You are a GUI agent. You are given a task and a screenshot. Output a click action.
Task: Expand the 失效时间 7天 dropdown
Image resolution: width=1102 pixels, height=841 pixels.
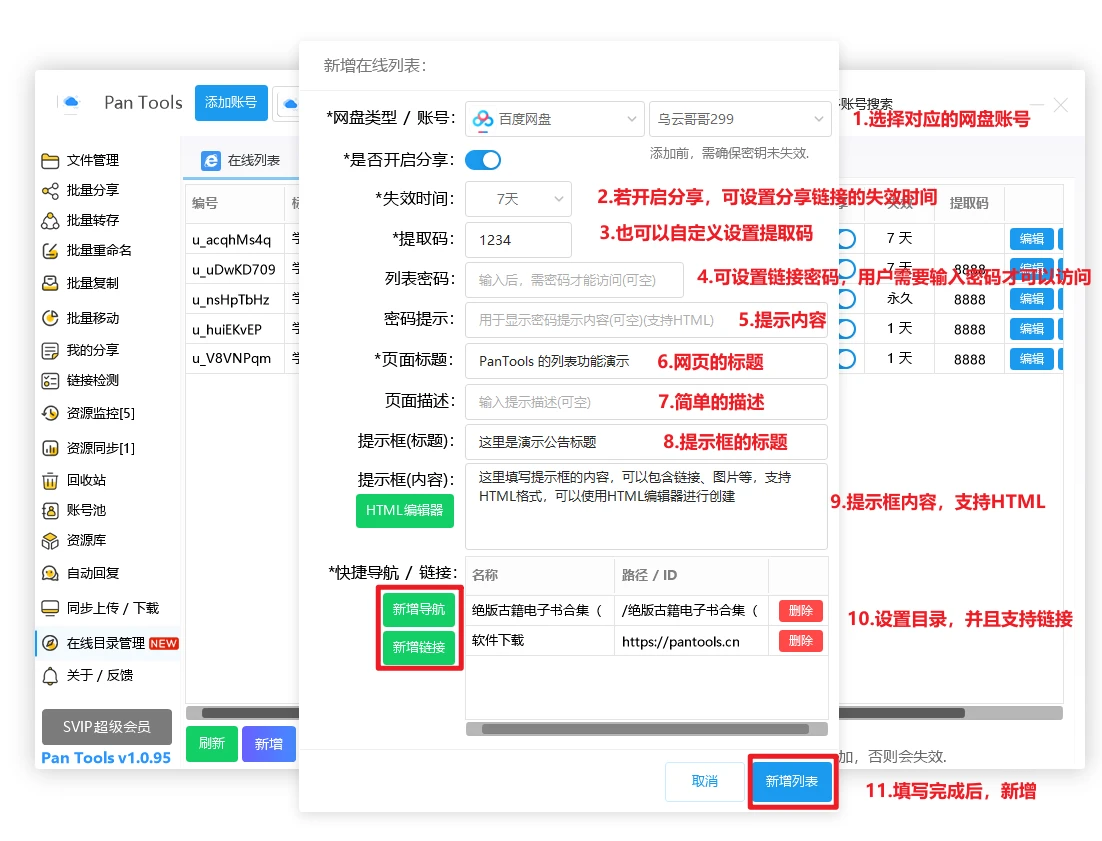pos(518,199)
